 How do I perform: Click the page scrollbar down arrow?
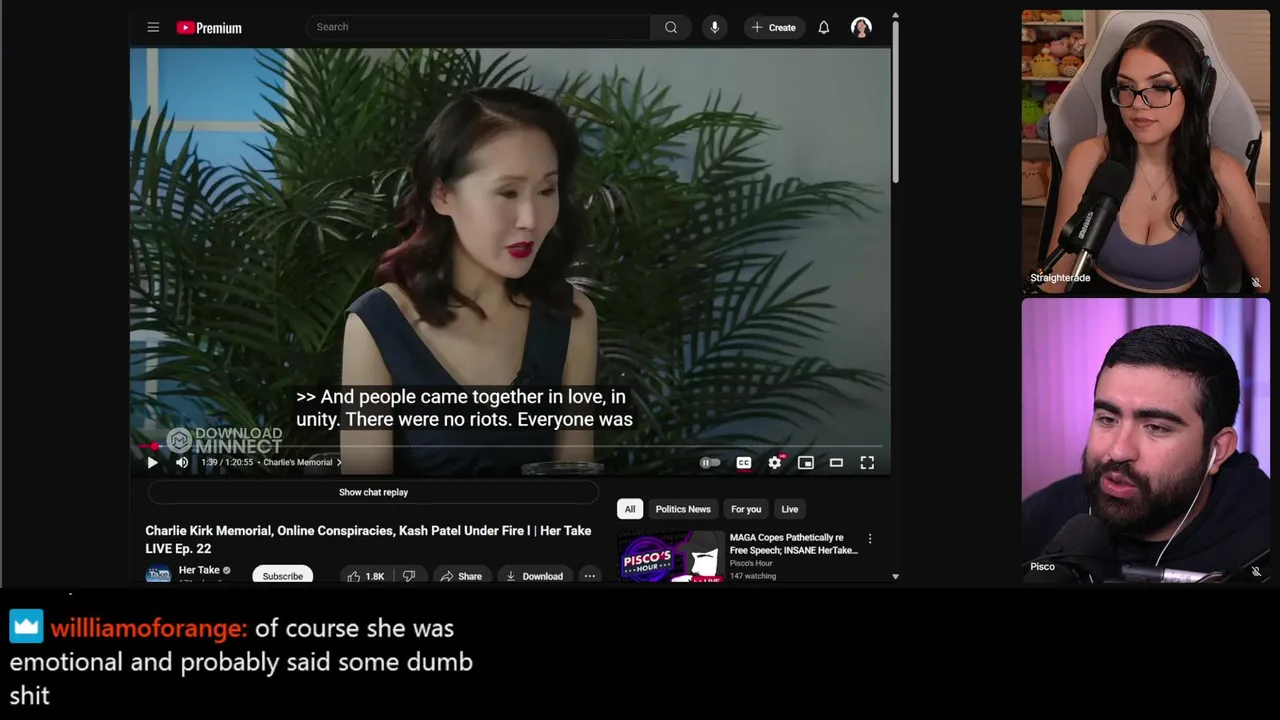895,576
